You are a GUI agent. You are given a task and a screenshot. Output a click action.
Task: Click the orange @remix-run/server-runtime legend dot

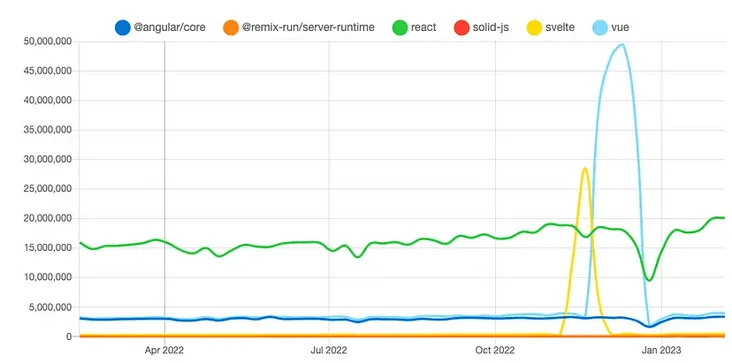(231, 28)
